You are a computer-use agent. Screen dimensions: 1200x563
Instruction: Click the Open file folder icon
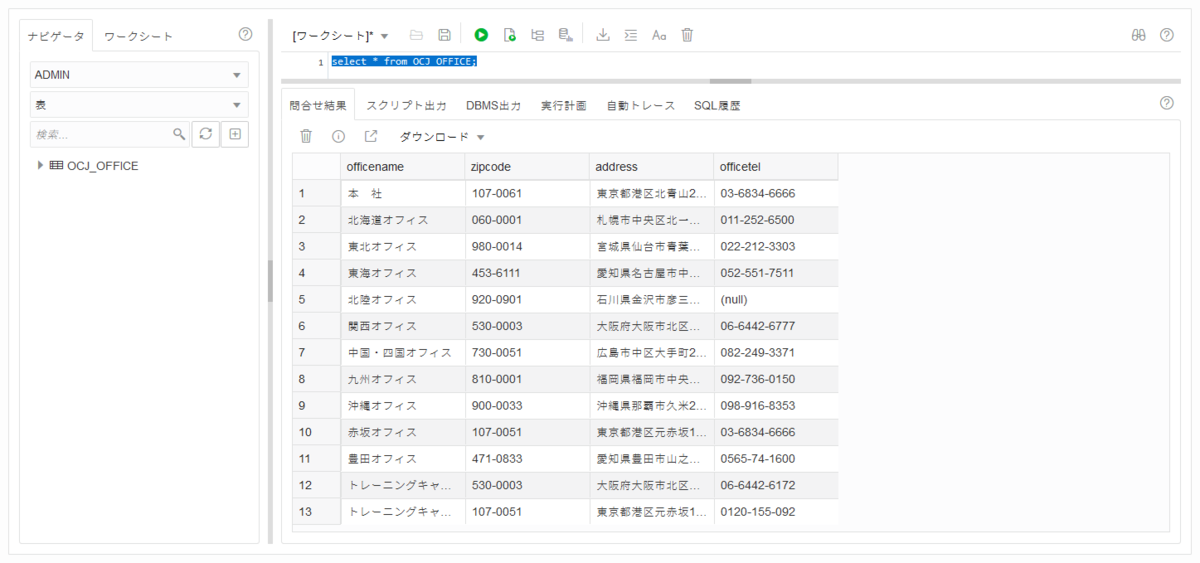point(417,35)
